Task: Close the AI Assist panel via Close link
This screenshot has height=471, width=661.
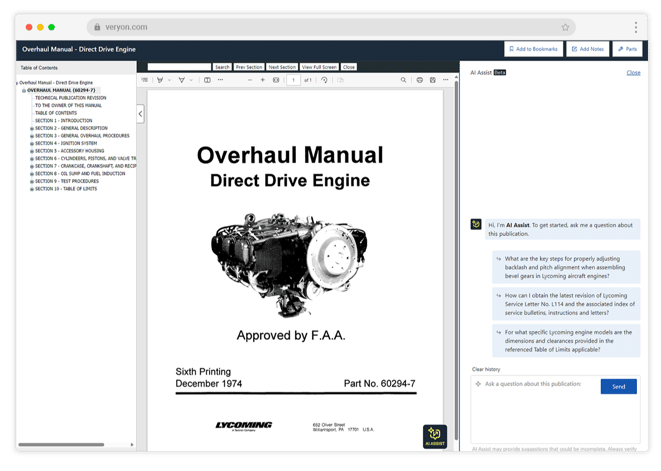Action: [x=633, y=73]
